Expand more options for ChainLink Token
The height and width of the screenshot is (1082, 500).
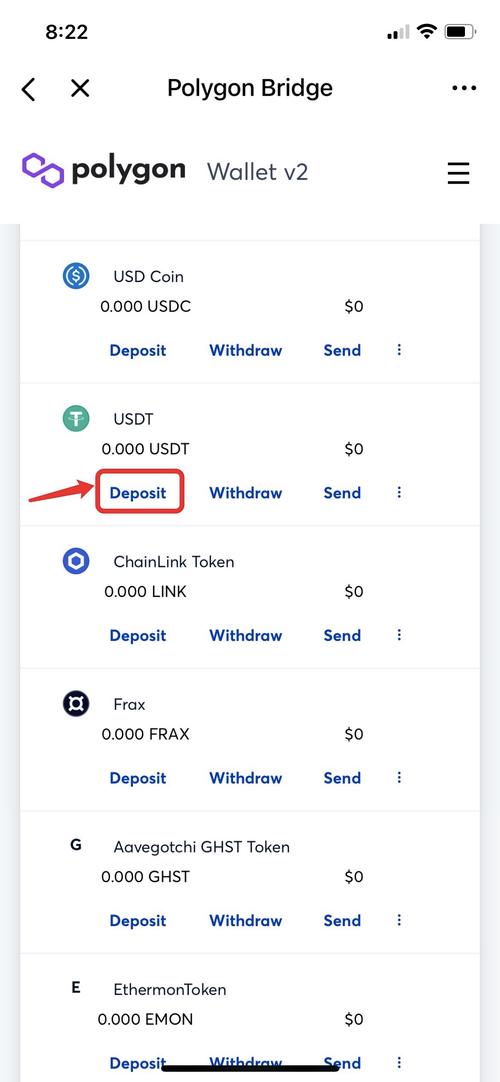point(399,635)
